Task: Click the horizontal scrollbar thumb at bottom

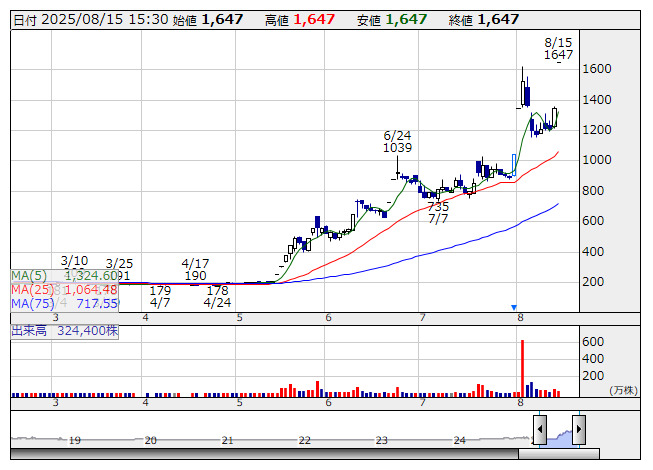Action: pyautogui.click(x=559, y=455)
